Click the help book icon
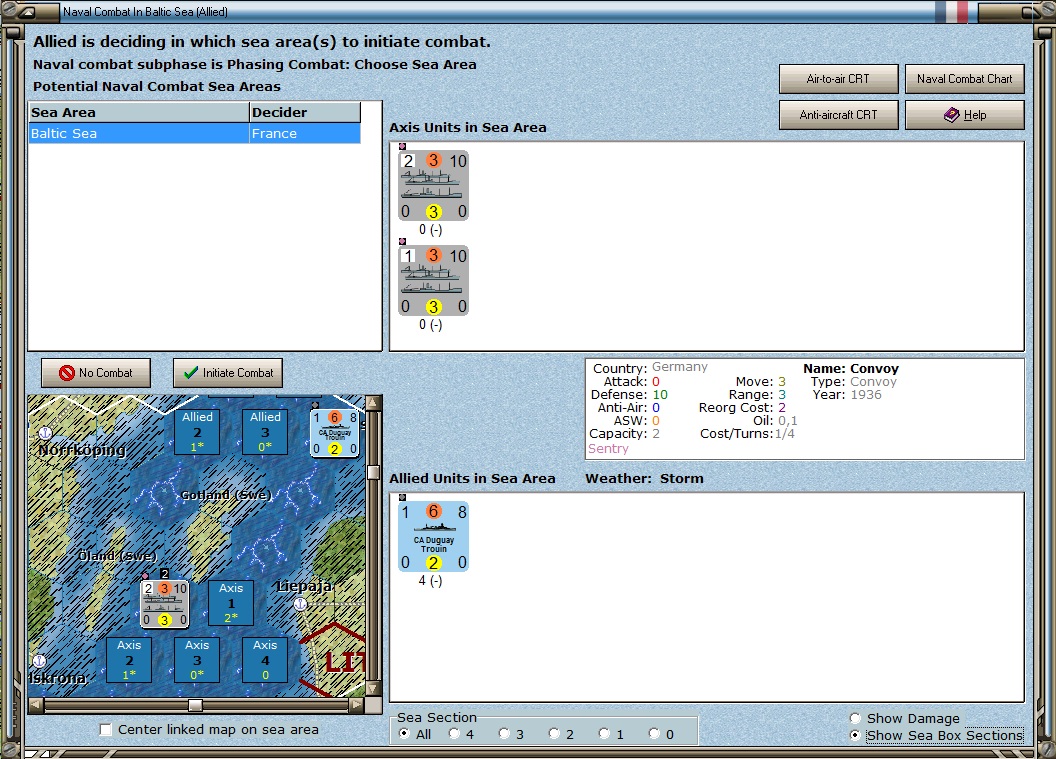The image size is (1056, 759). coord(952,115)
